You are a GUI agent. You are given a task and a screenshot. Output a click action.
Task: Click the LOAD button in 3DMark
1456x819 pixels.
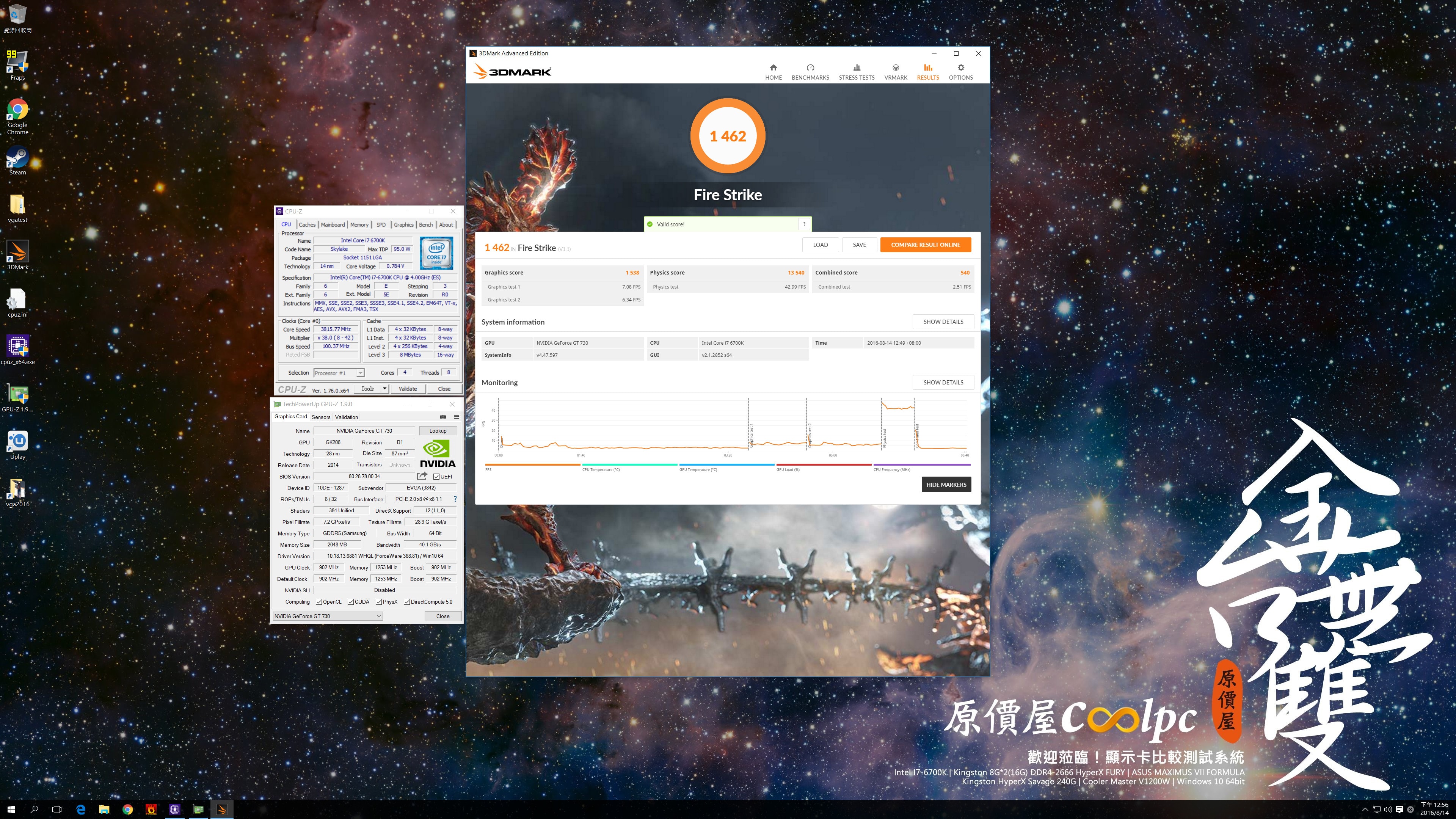pos(820,245)
